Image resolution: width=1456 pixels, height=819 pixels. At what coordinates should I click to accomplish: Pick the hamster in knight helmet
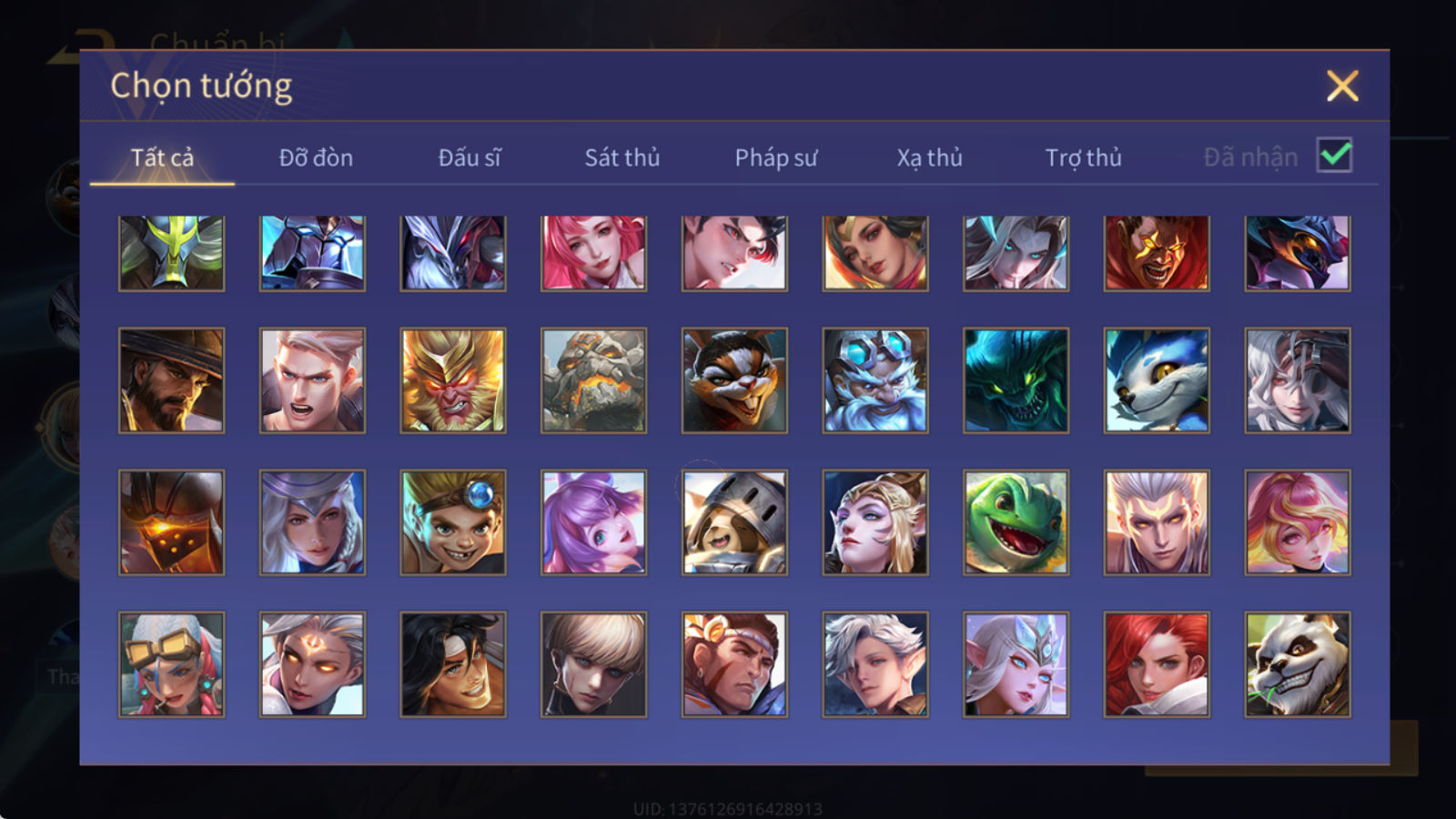click(734, 522)
